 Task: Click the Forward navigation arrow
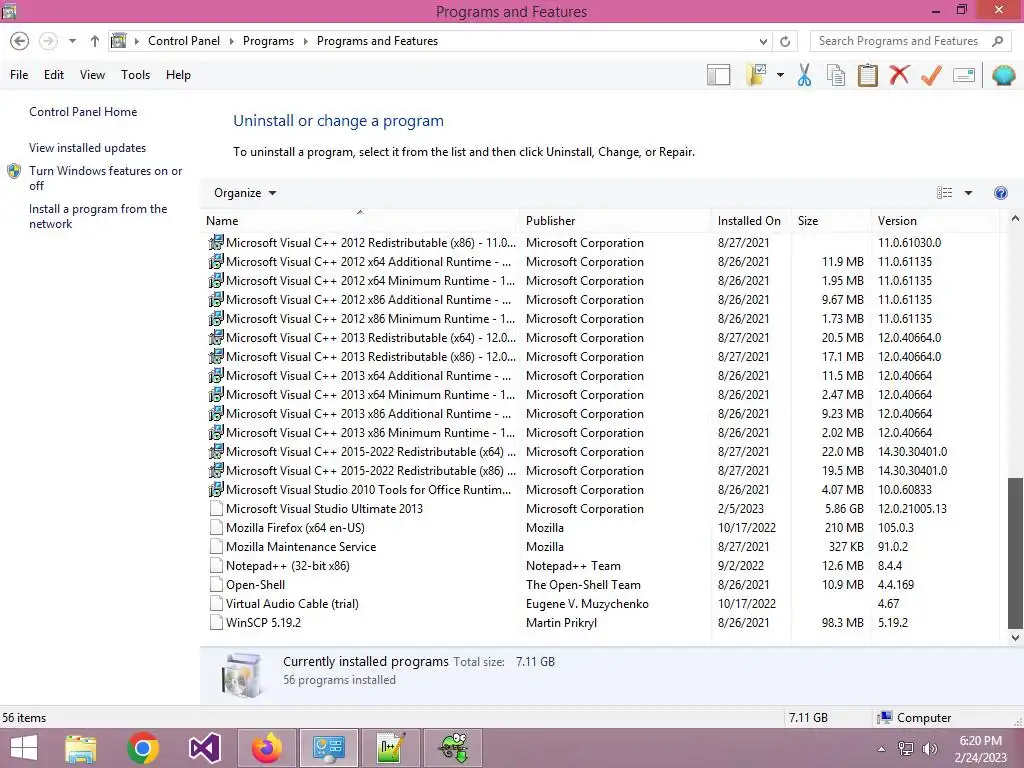(x=48, y=41)
